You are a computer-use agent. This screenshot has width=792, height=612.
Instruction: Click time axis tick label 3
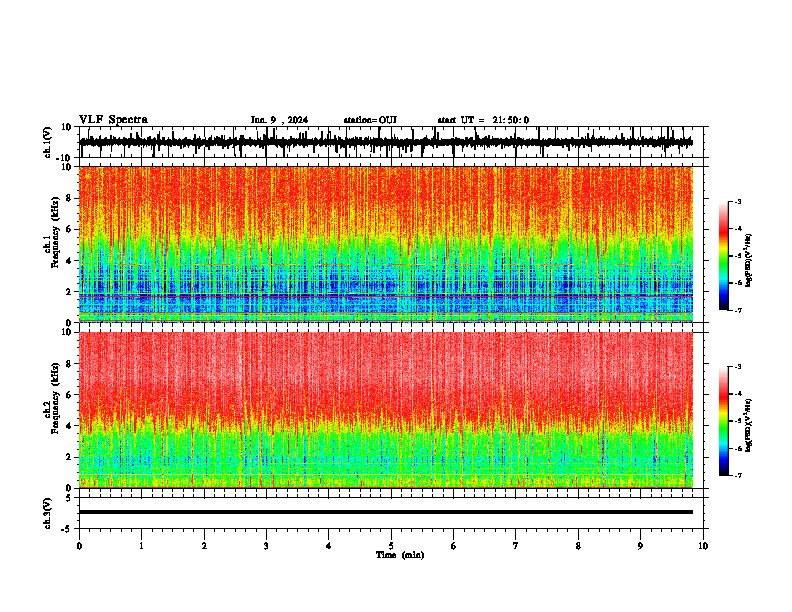coord(266,546)
